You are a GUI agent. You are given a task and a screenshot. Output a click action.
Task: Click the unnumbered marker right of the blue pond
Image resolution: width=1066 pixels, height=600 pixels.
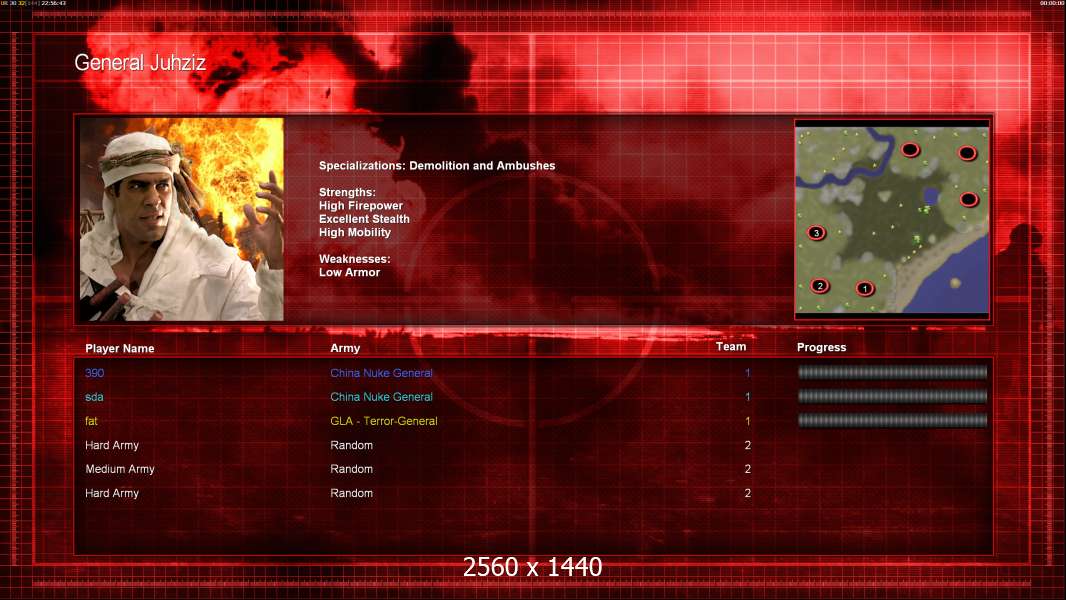coord(969,200)
